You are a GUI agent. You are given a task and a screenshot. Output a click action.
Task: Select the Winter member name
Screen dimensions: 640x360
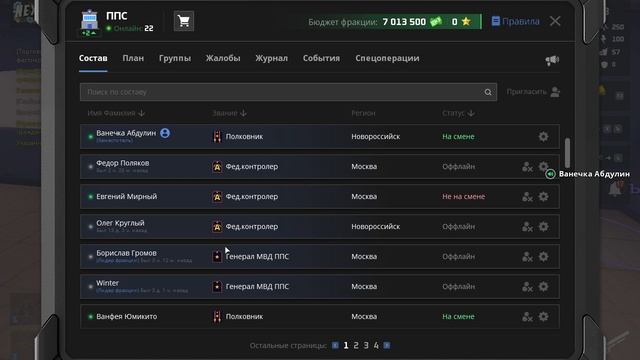[107, 283]
